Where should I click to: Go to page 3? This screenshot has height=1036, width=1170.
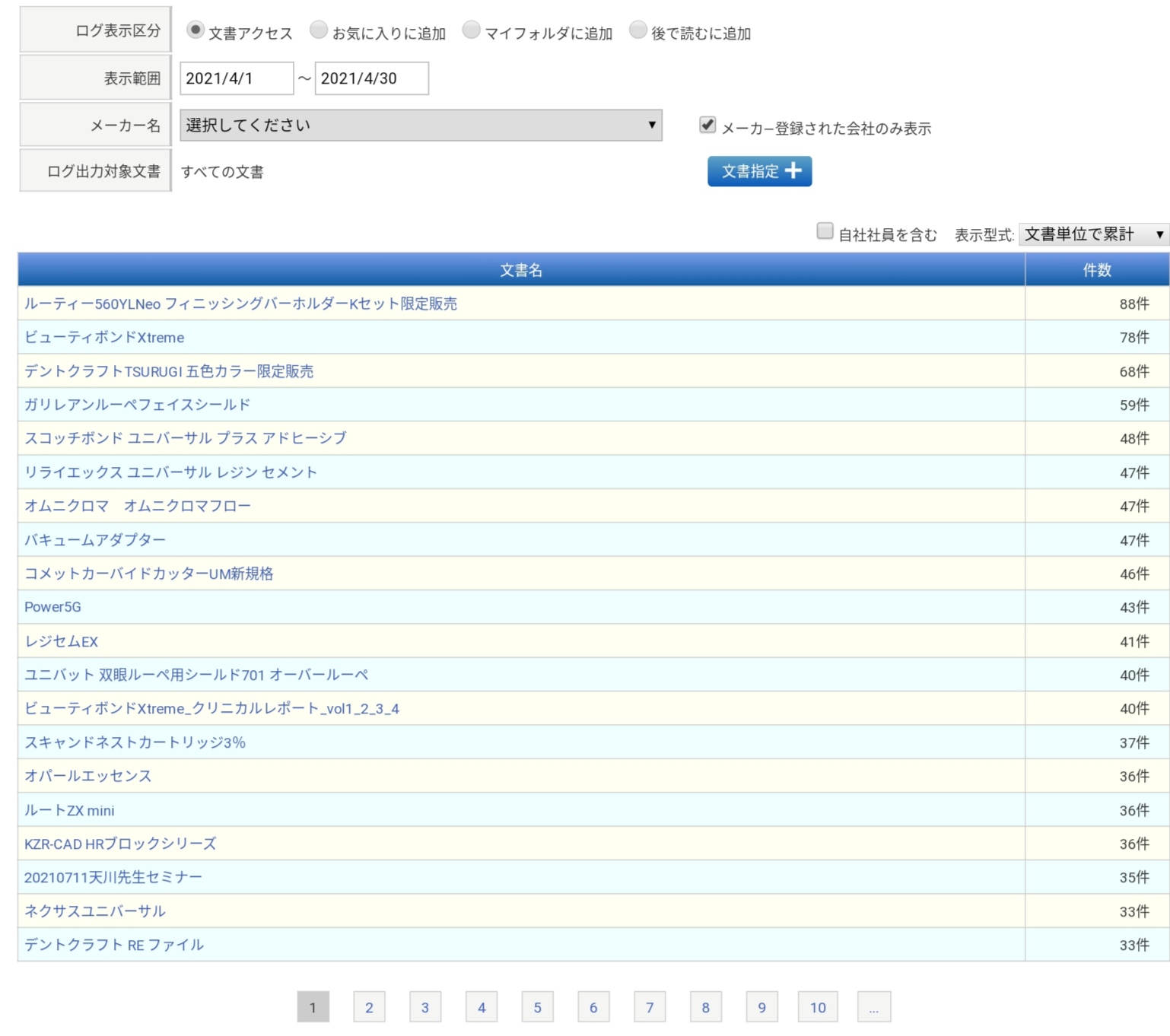point(425,1007)
